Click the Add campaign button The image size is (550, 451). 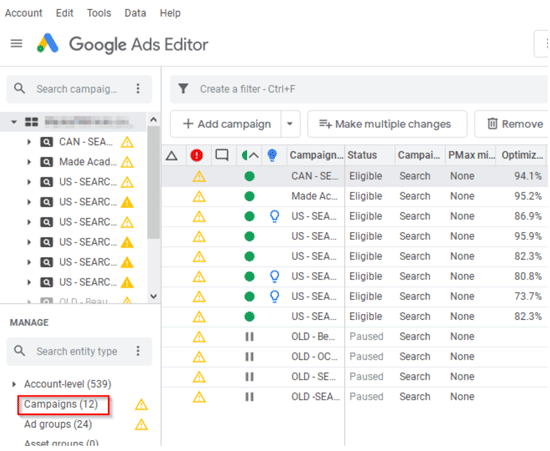[226, 124]
